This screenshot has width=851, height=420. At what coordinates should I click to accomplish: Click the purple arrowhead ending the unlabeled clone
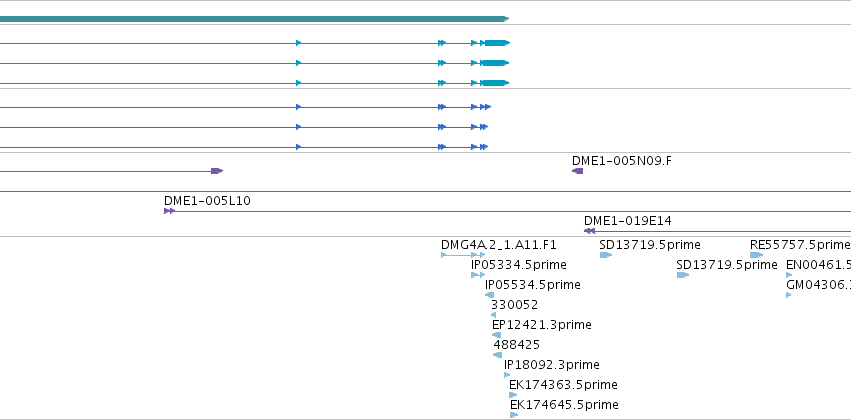pyautogui.click(x=217, y=171)
